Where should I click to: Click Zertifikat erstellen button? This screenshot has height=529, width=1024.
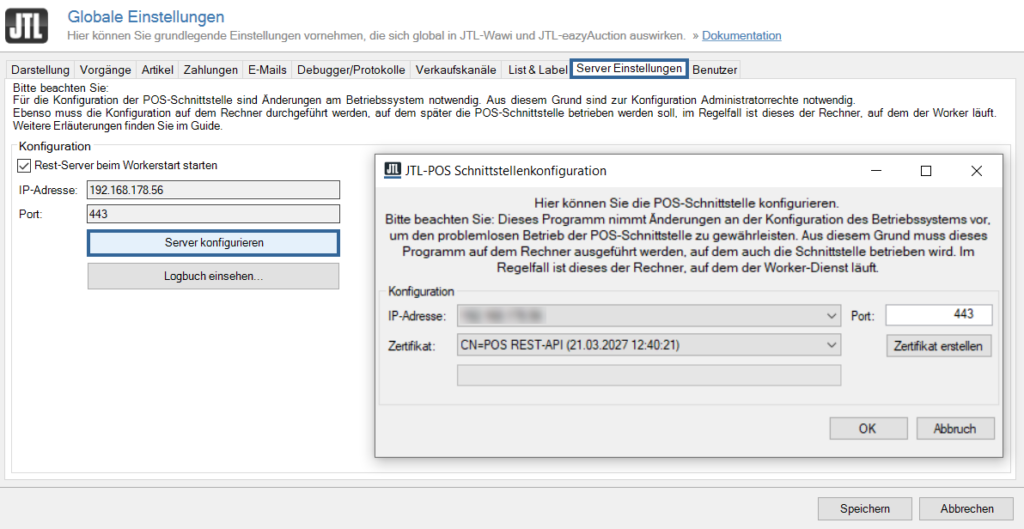[940, 346]
